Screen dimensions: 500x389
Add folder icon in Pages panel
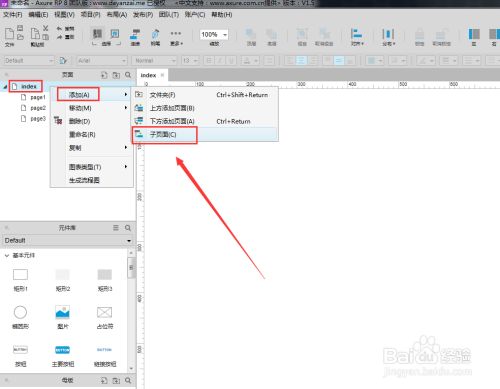click(116, 75)
